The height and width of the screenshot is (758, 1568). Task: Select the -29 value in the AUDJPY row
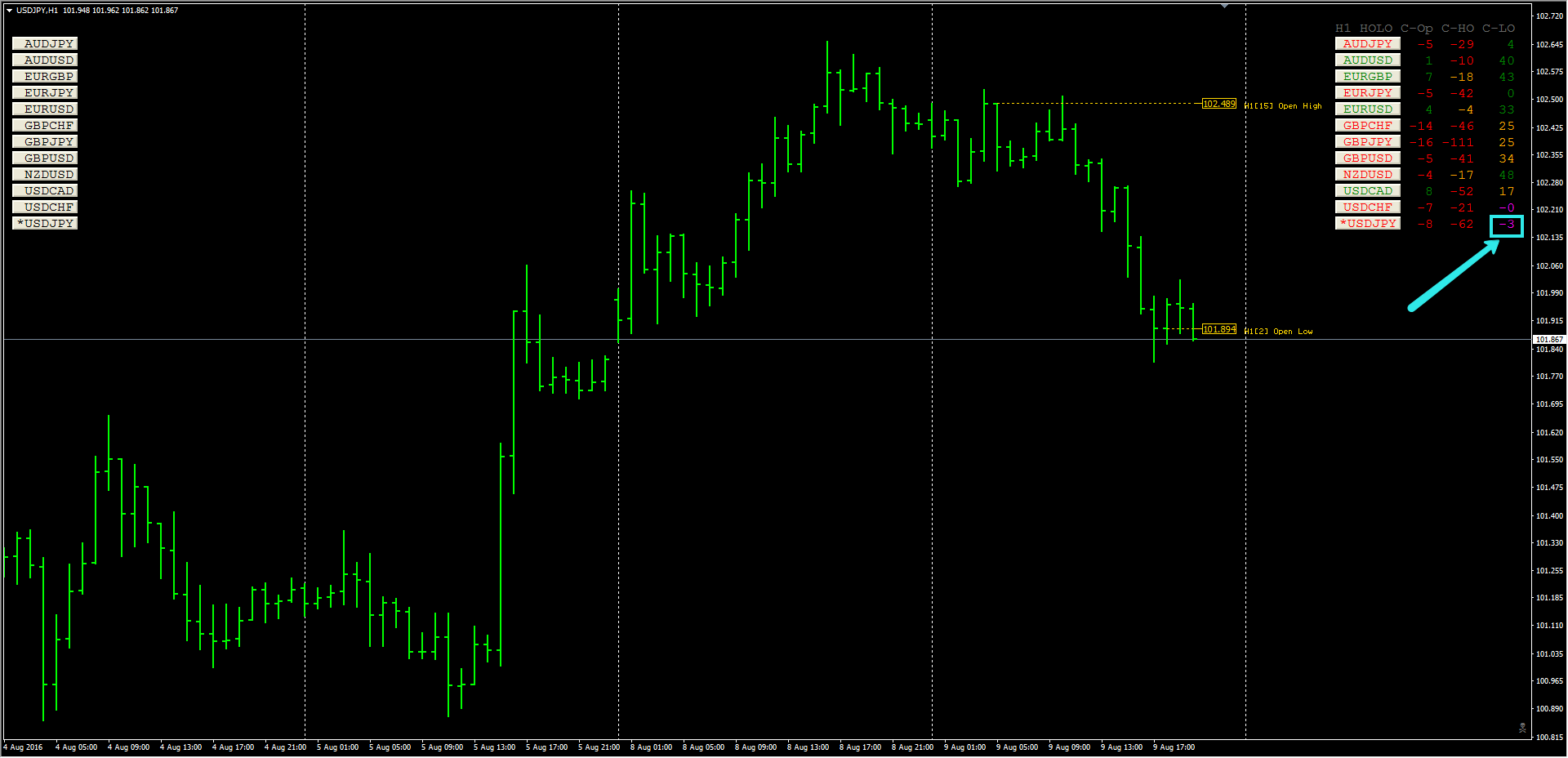(x=1462, y=44)
